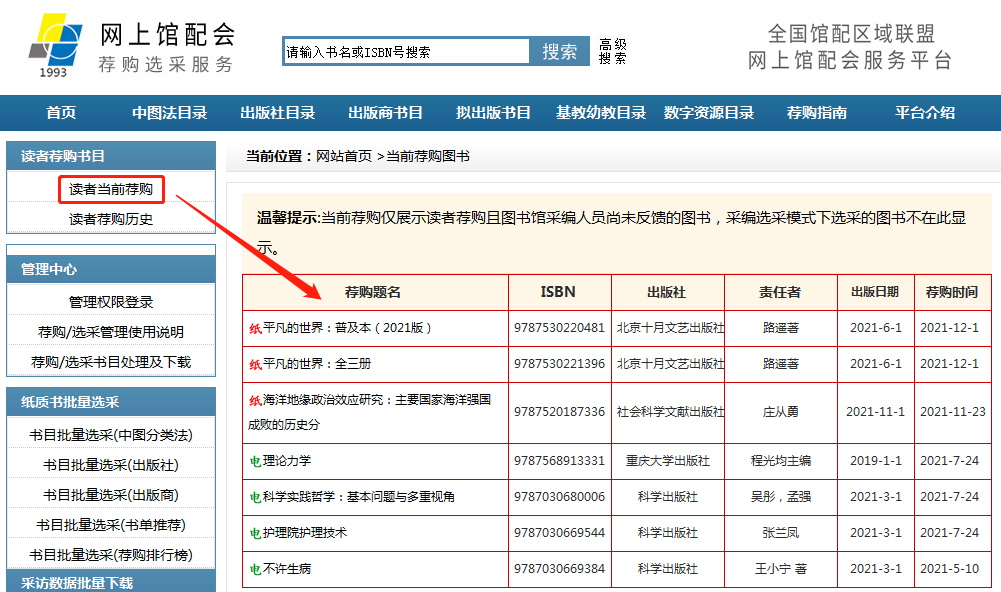Click the search input box for book title
This screenshot has height=592, width=1001.
click(405, 52)
